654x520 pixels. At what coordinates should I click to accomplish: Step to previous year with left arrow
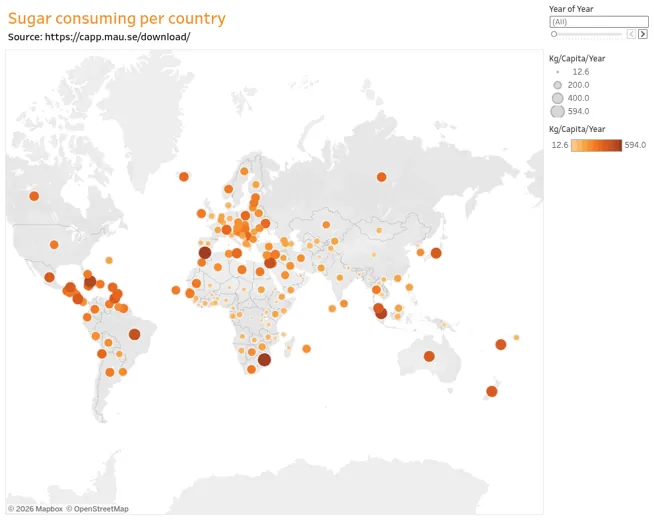631,34
